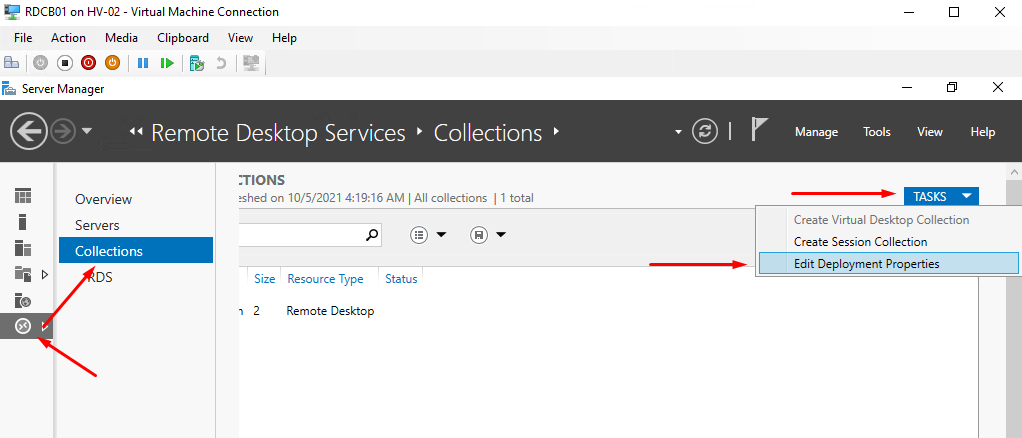Click the collections filter search field
The image size is (1022, 438).
point(300,235)
